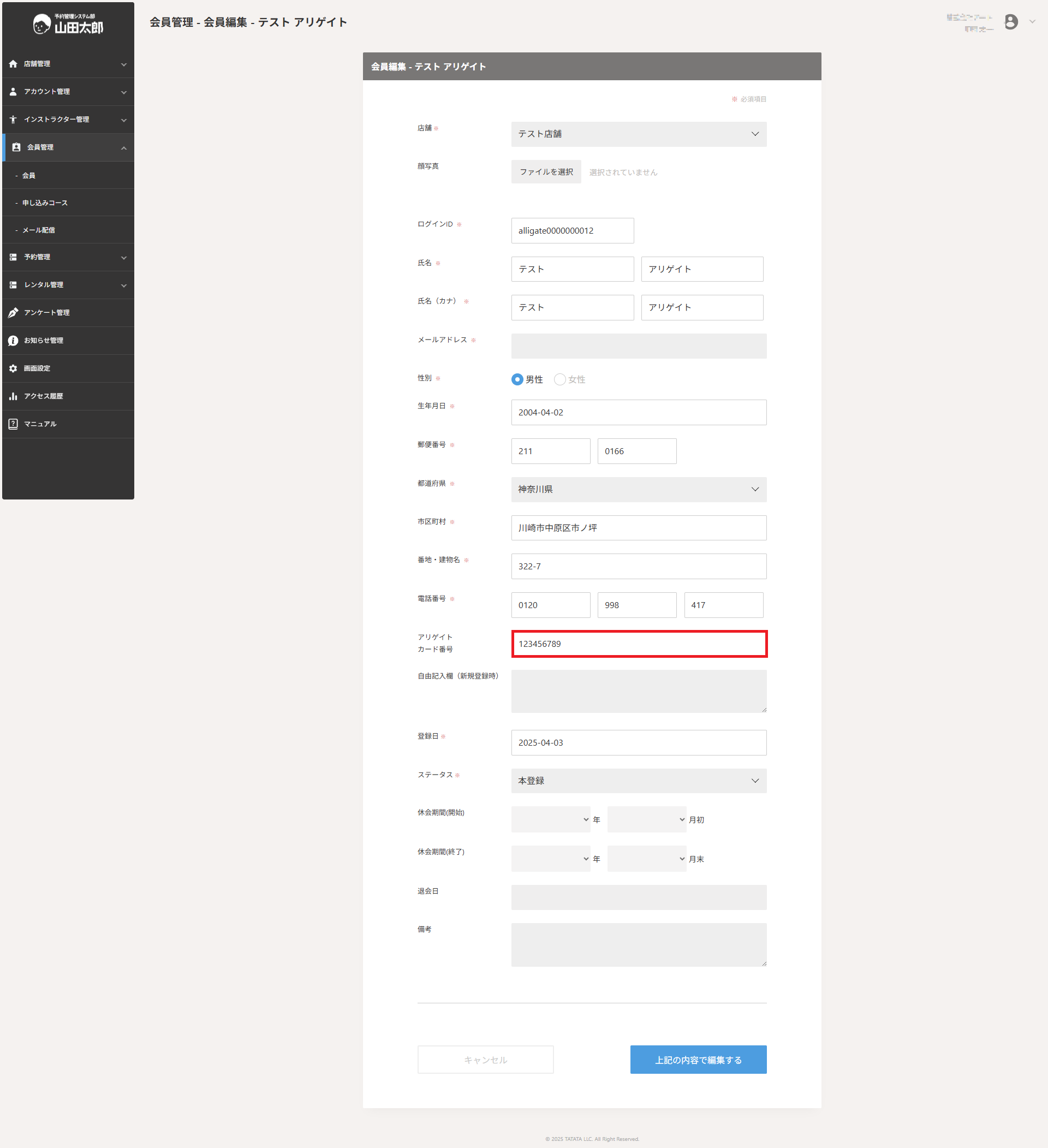Click the メールアドレス input field
The height and width of the screenshot is (1148, 1048).
(x=639, y=346)
